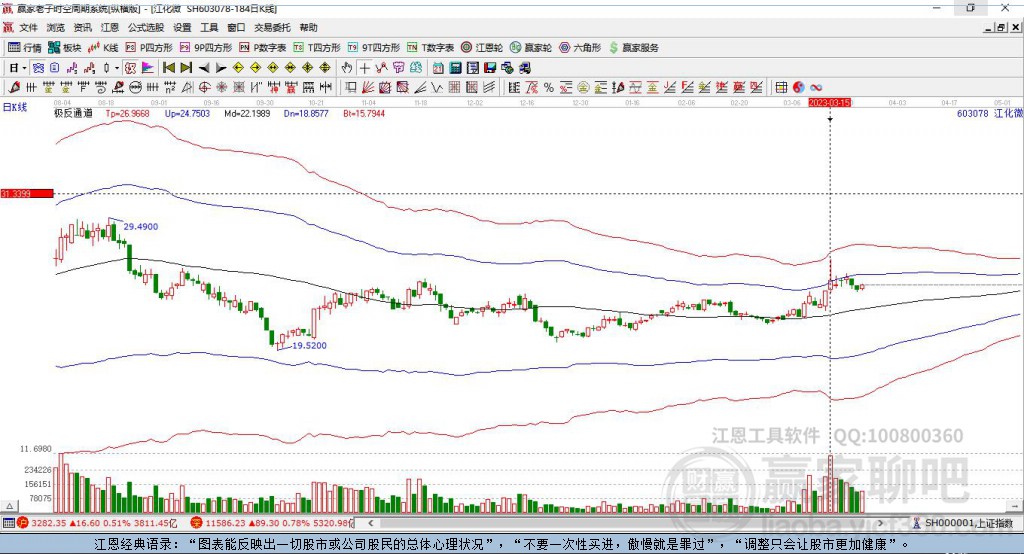Screen dimensions: 1024x554
Task: Open the 交易委托 menu
Action: 272,28
